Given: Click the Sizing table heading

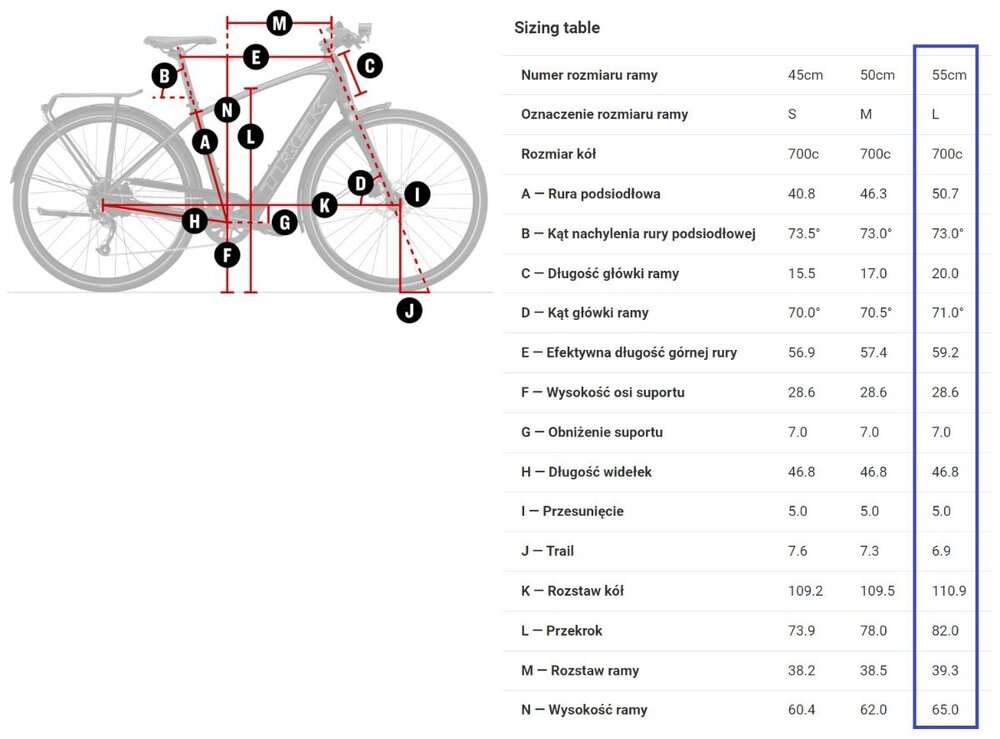Looking at the screenshot, I should pyautogui.click(x=557, y=28).
